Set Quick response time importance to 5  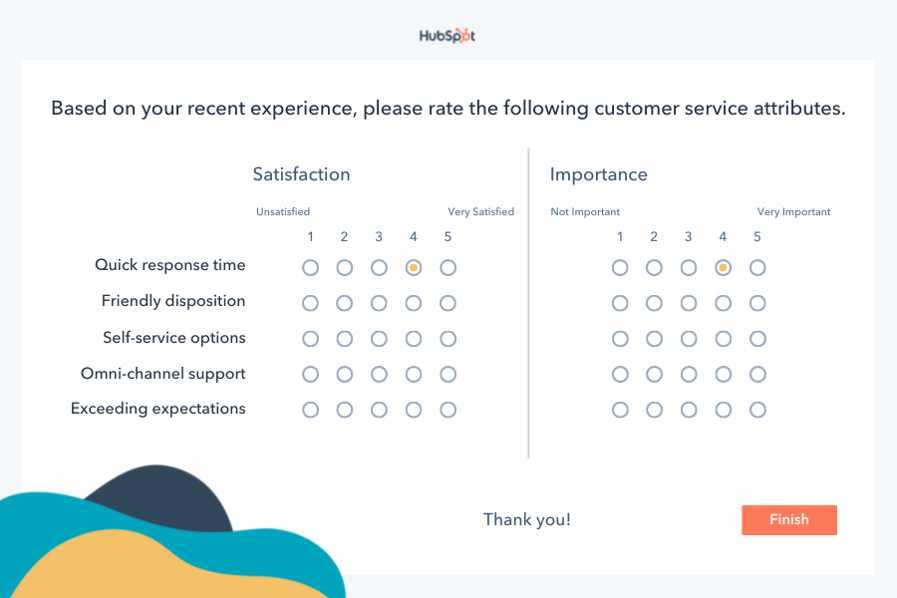click(758, 268)
